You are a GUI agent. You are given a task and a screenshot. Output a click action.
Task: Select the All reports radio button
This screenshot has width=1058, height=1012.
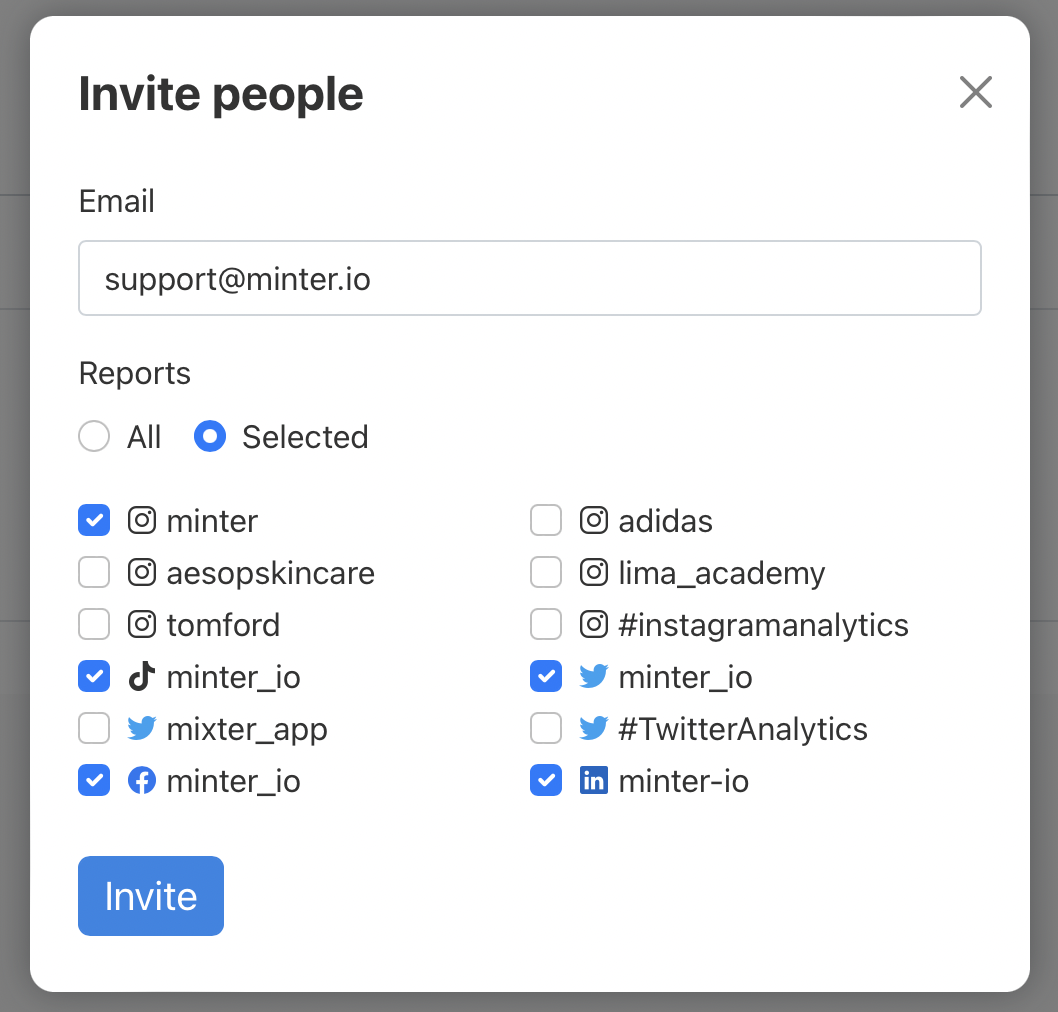pyautogui.click(x=94, y=437)
